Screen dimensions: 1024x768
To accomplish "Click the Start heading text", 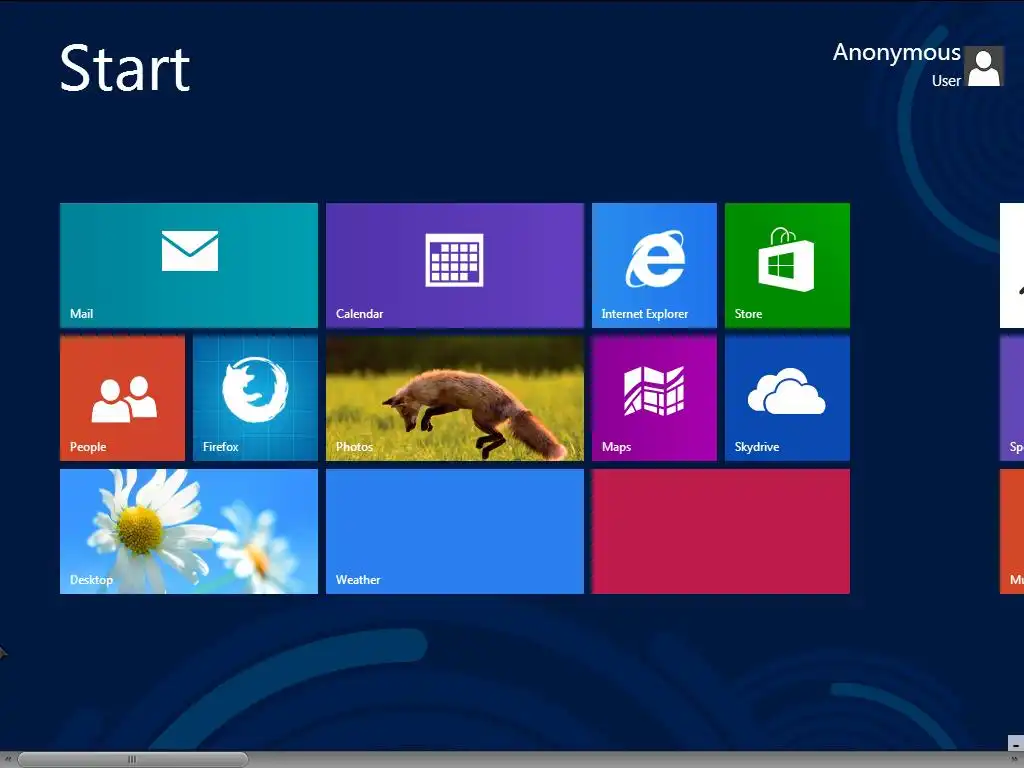I will click(125, 68).
